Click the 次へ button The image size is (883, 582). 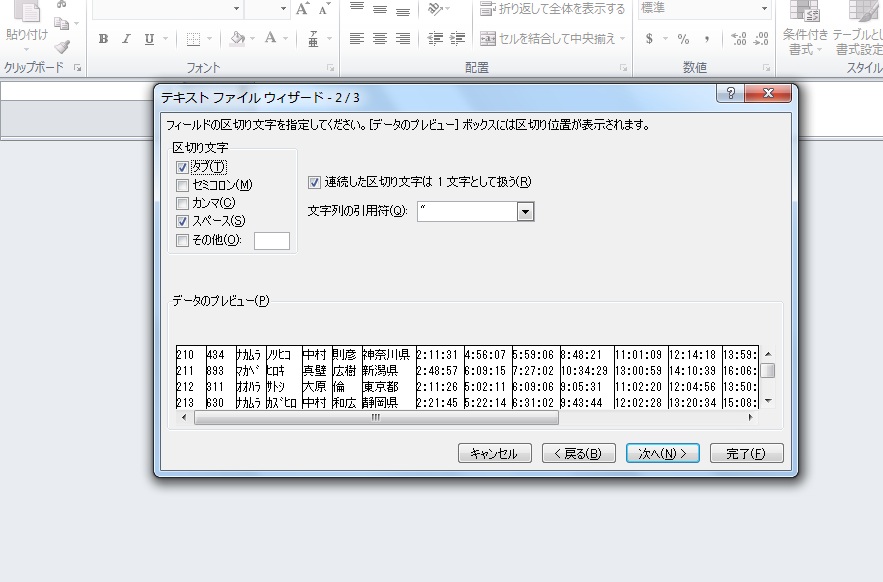[x=662, y=453]
